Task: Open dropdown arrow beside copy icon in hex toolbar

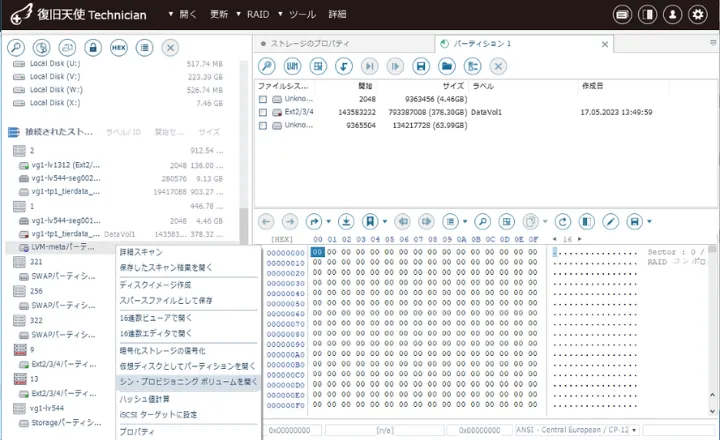Action: tap(545, 222)
